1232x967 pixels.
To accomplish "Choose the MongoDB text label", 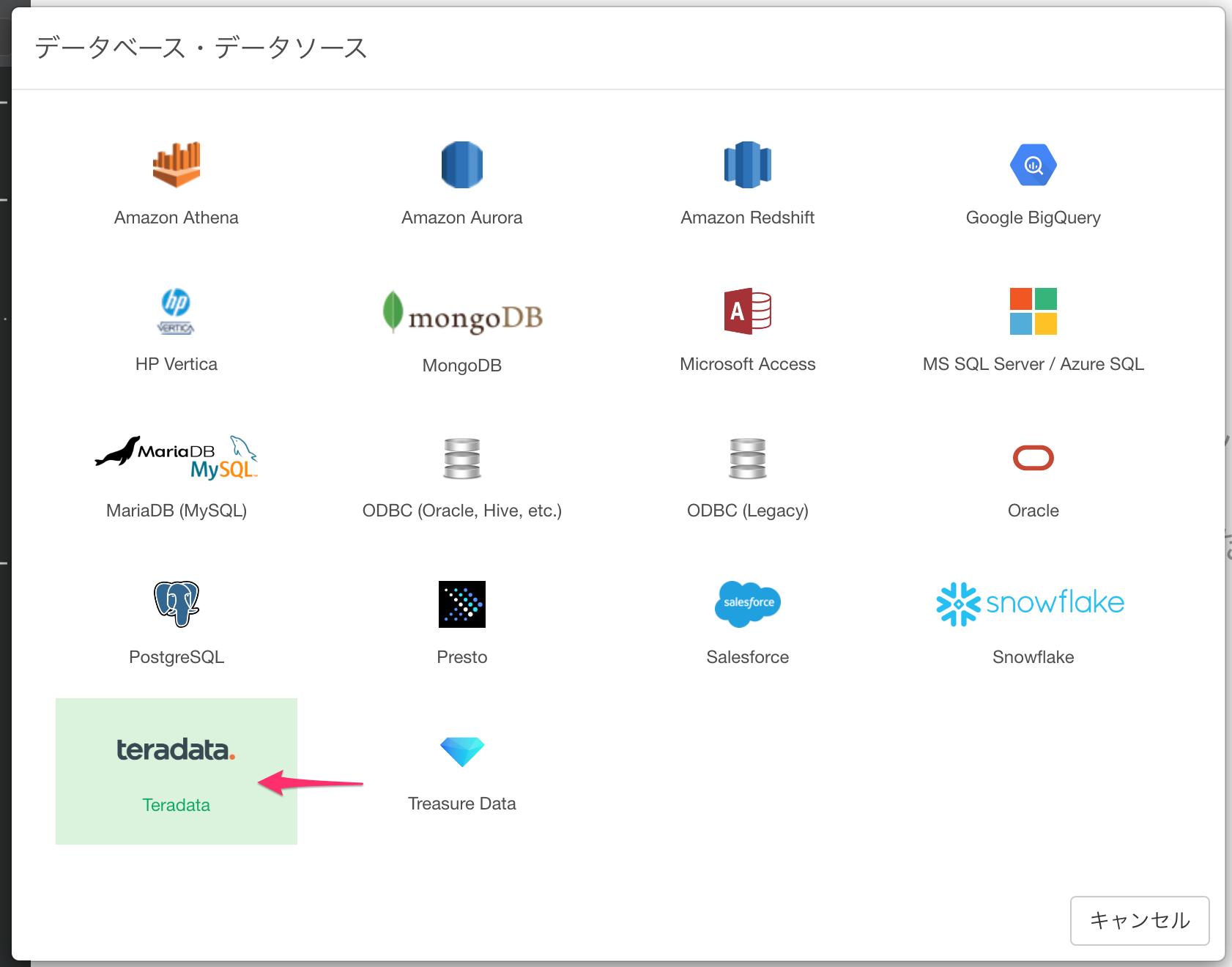I will click(x=462, y=366).
